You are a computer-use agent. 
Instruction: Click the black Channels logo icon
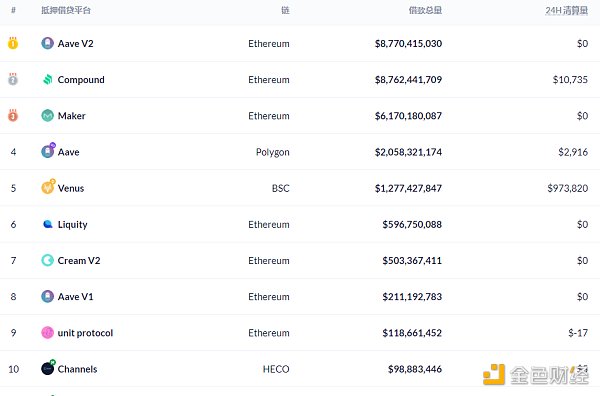(48, 368)
